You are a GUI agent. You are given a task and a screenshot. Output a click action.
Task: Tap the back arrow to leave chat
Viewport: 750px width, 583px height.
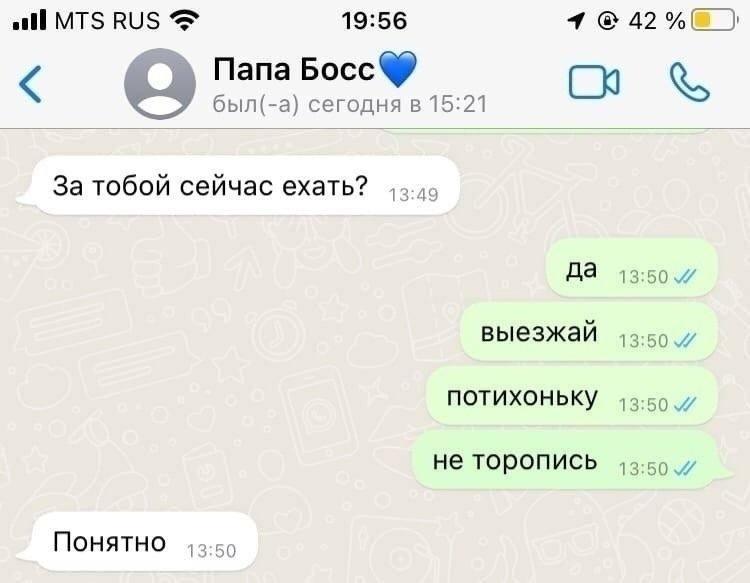(x=30, y=84)
